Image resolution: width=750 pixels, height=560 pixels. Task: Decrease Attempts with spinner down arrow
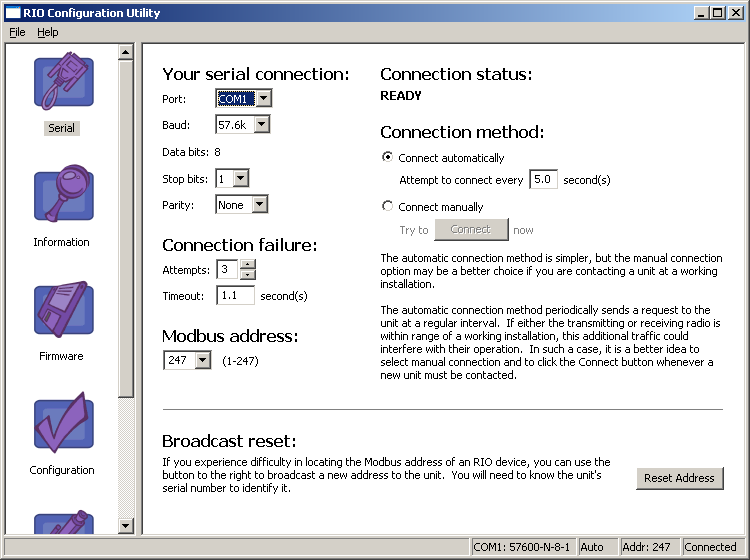pos(247,275)
